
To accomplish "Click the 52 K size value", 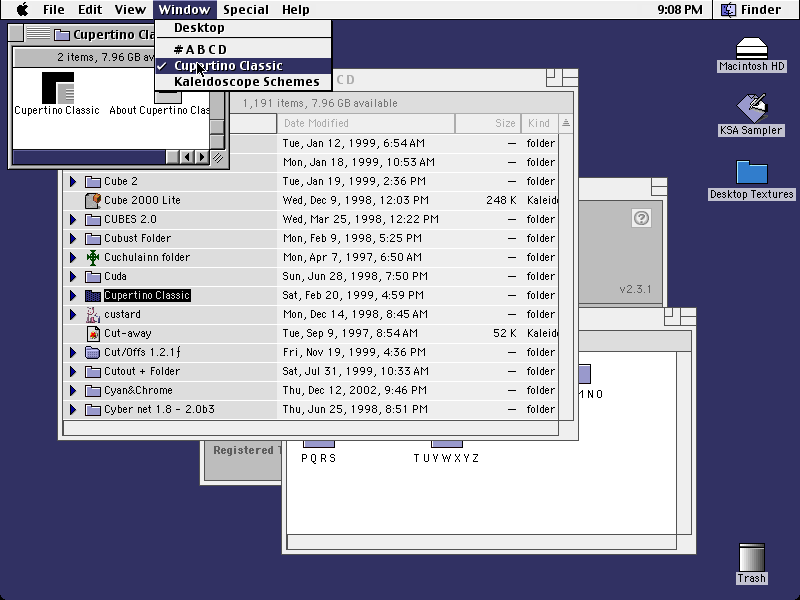I will (505, 333).
